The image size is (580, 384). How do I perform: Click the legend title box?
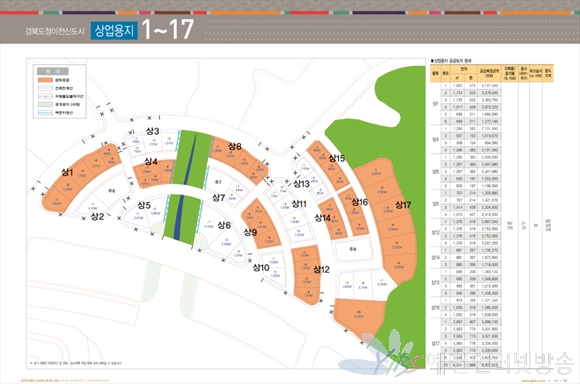coord(53,71)
